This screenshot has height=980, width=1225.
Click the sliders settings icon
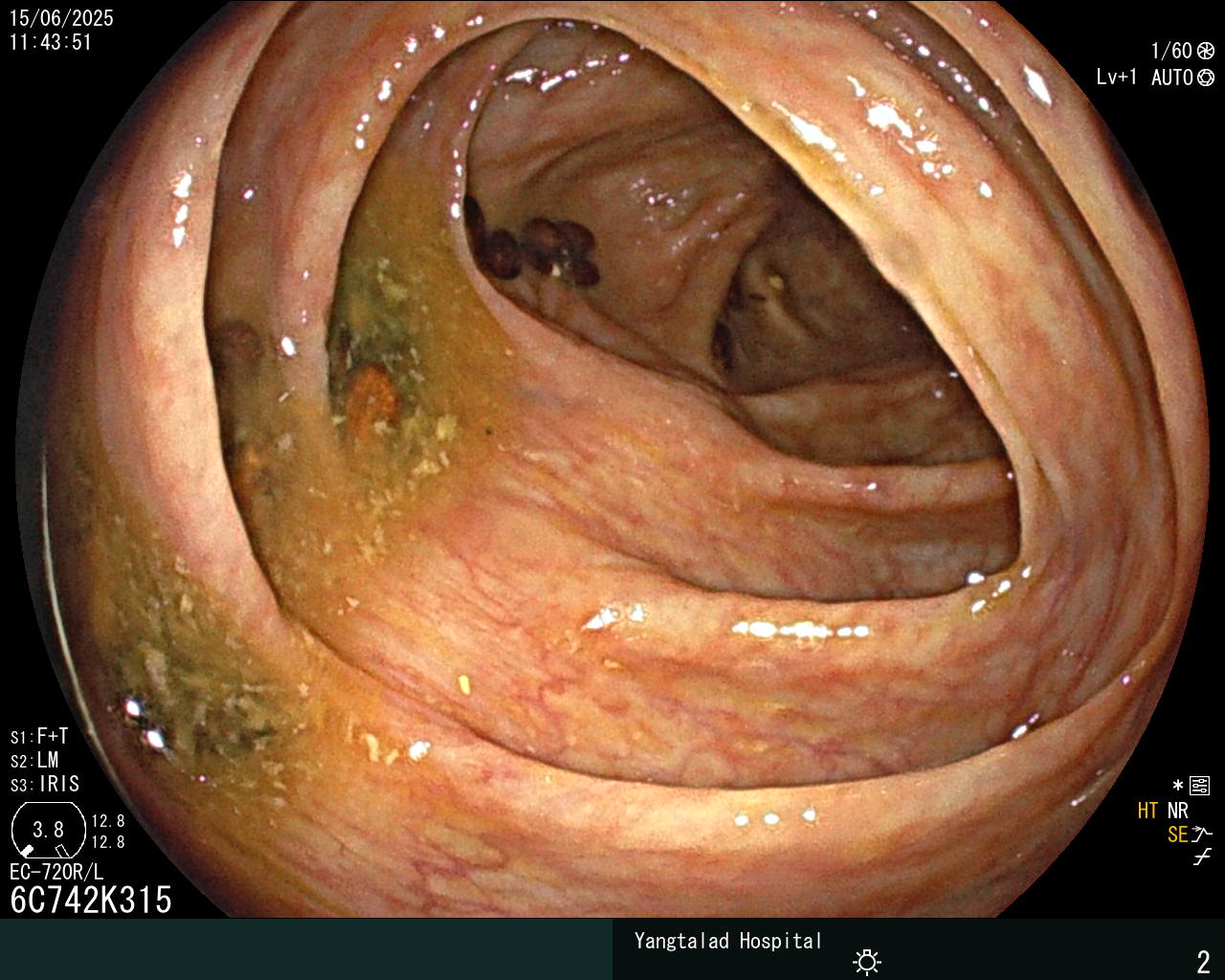point(1199,787)
